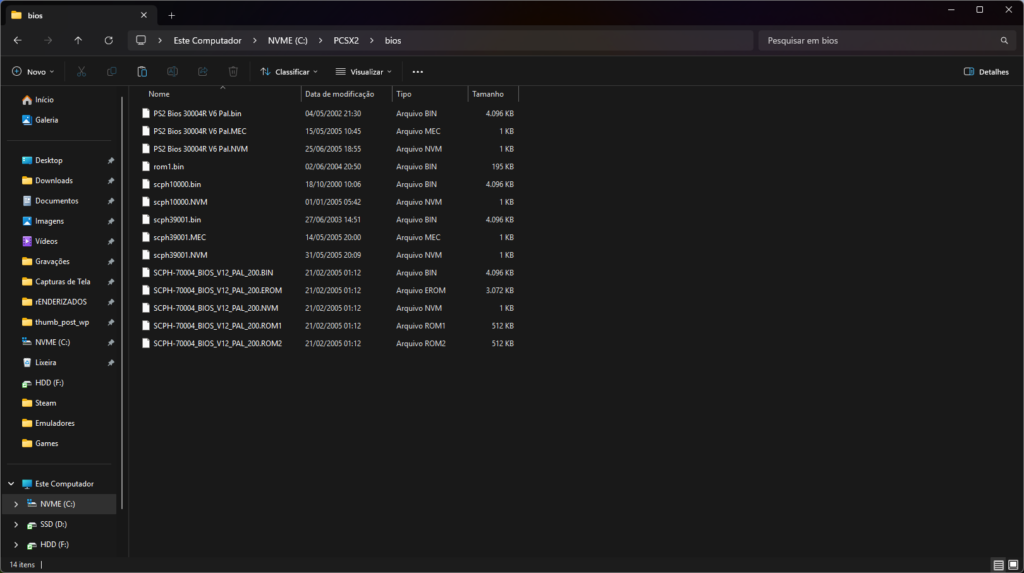Open the See more three-dots menu

click(418, 72)
